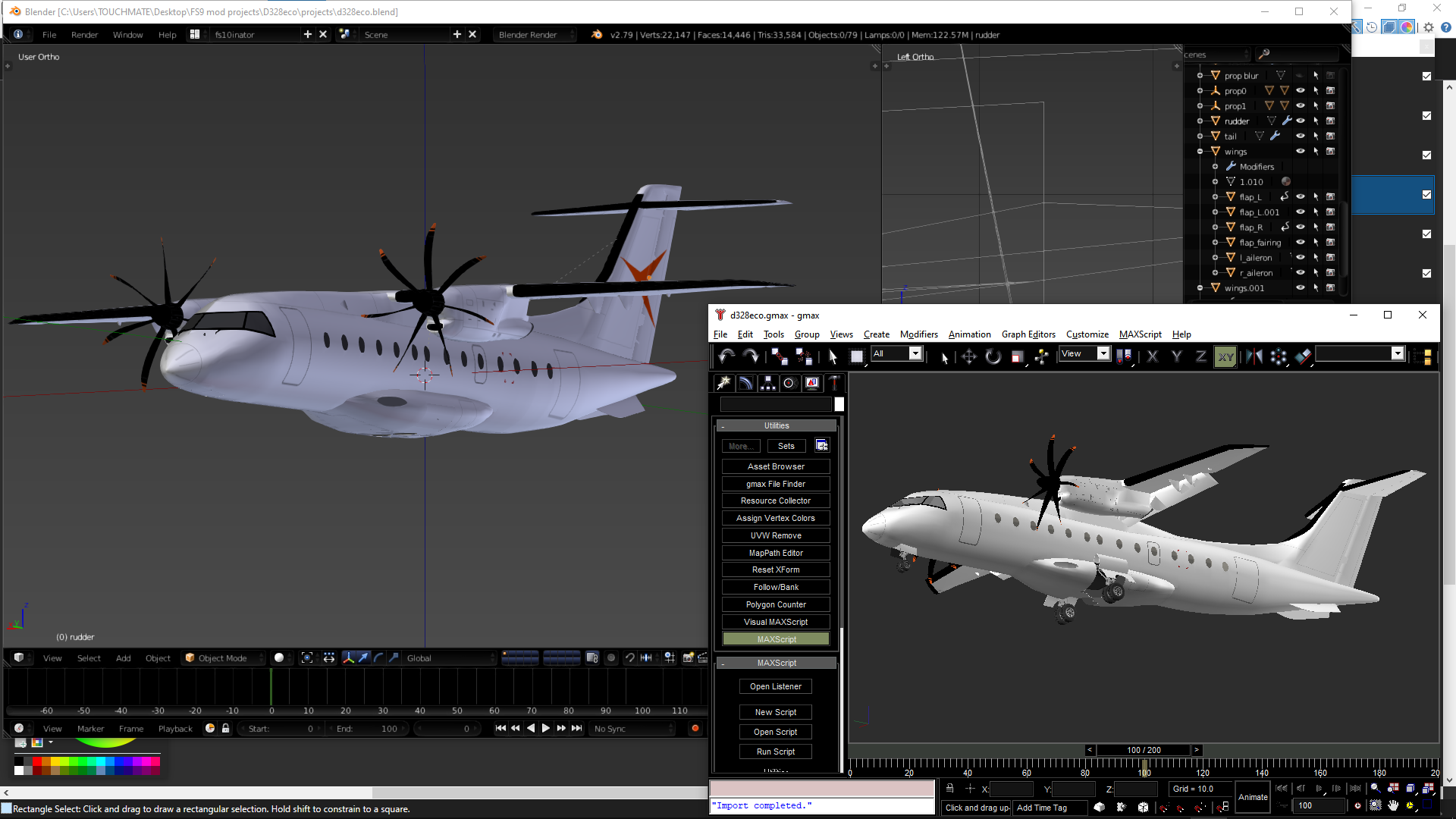Viewport: 1456px width, 819px height.
Task: Collapse the Utilities rollout in gmax
Action: [776, 425]
